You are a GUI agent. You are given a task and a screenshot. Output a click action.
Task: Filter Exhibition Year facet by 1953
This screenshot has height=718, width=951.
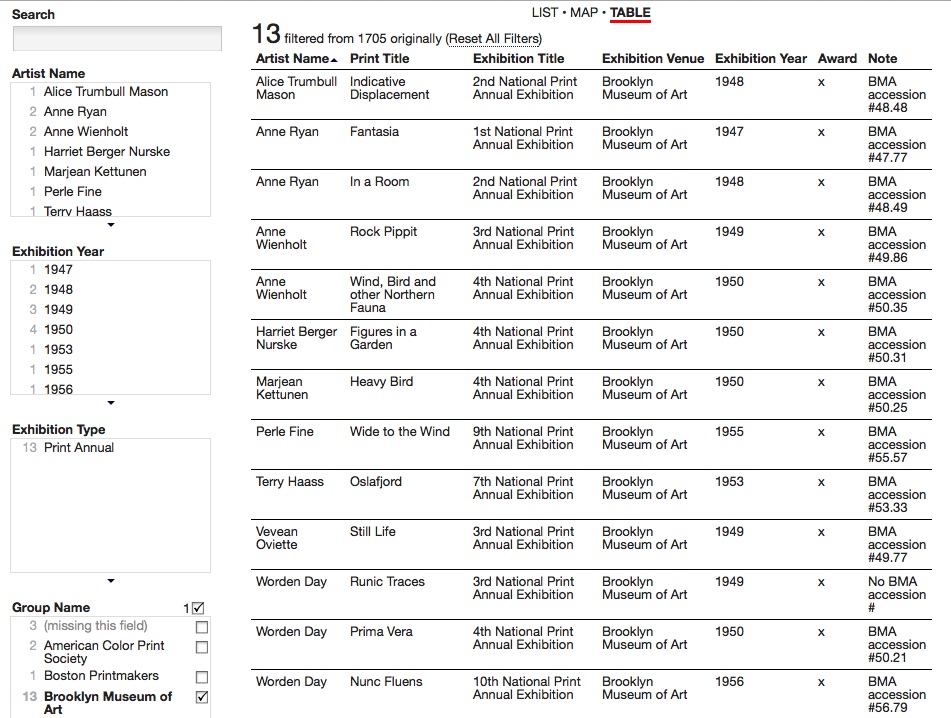58,350
